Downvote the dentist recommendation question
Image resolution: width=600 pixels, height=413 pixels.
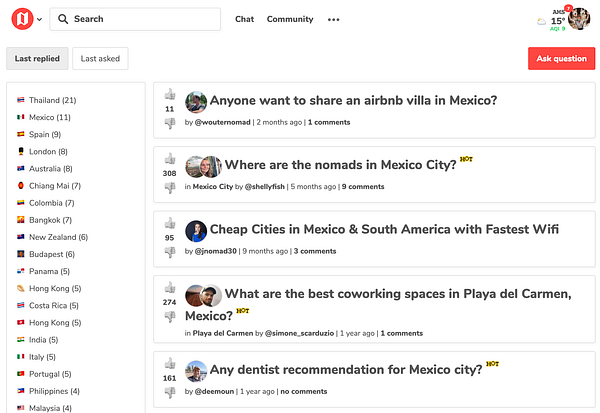point(170,392)
